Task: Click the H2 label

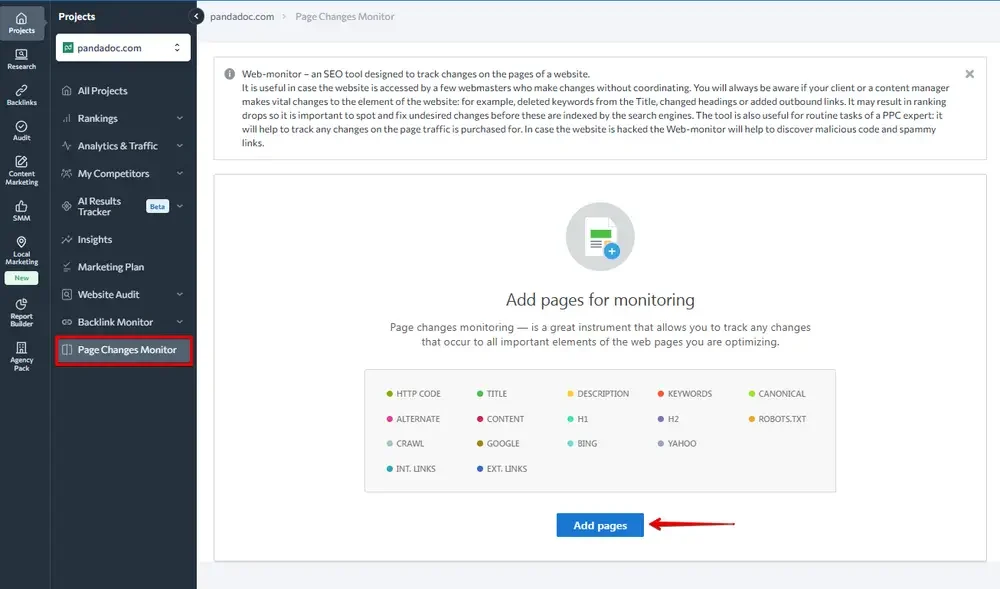Action: 673,419
